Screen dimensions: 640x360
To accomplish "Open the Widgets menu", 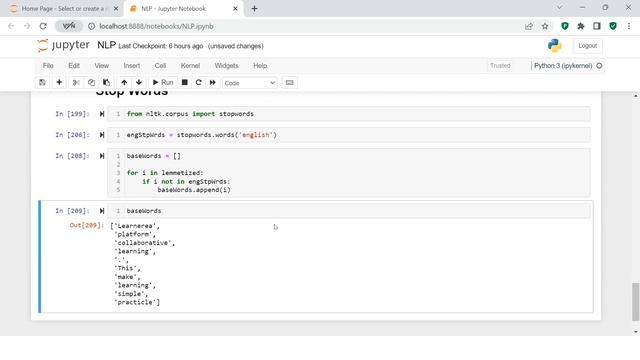I will tap(226, 66).
